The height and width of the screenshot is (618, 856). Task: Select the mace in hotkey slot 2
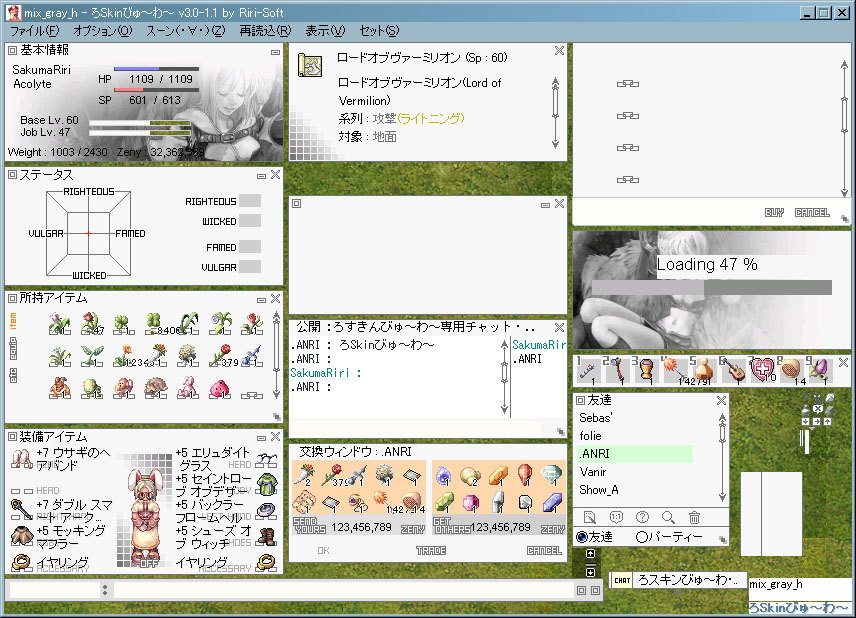tap(617, 370)
